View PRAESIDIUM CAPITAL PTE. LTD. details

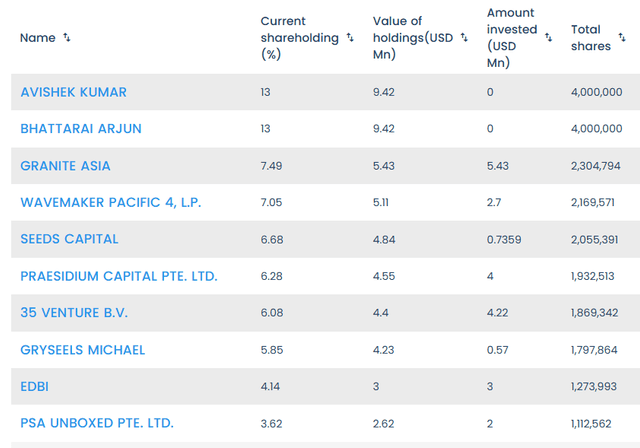click(x=118, y=276)
